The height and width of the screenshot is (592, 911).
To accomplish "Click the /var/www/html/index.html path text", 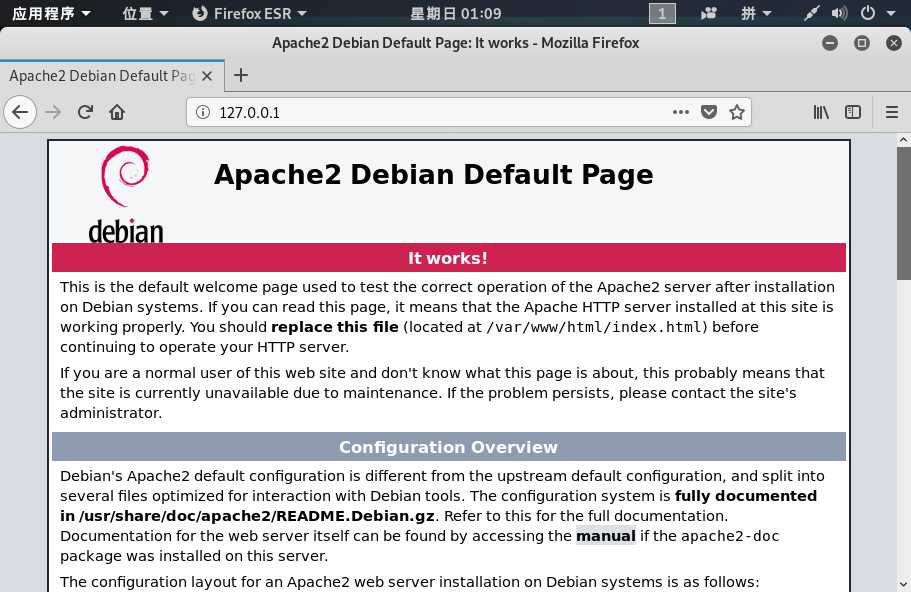I will 594,327.
